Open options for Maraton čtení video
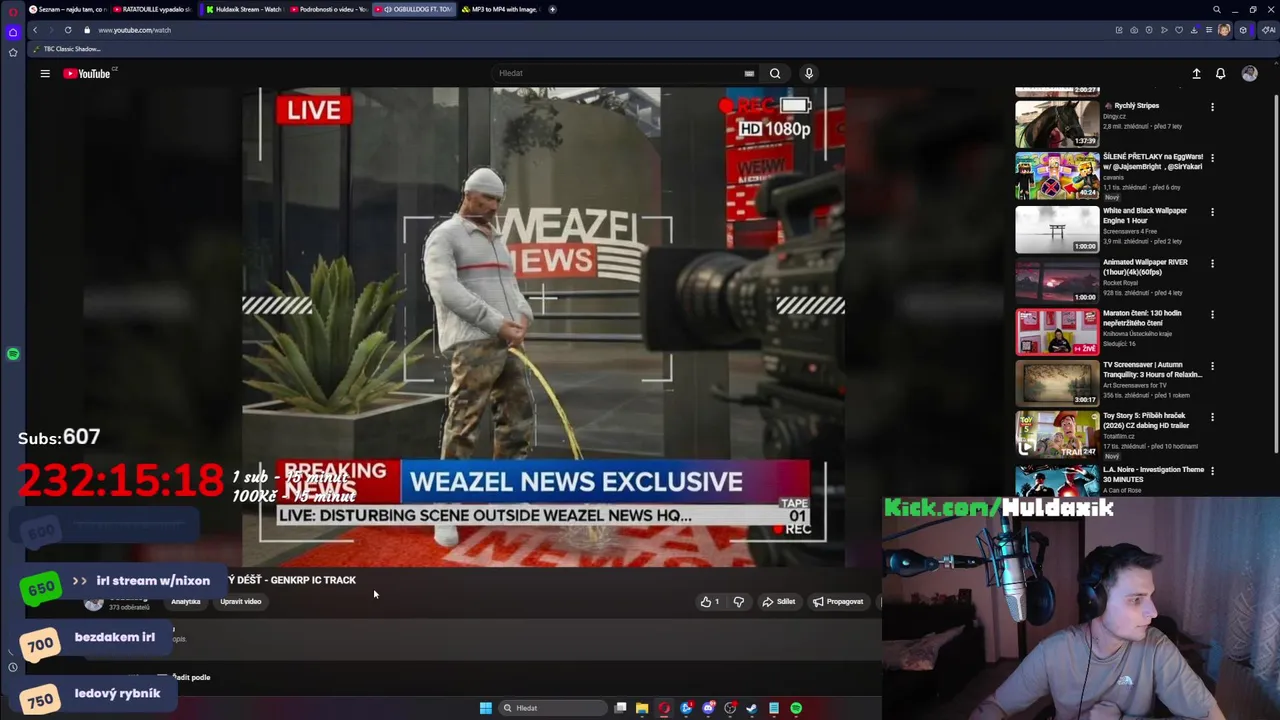The width and height of the screenshot is (1280, 720). 1212,314
